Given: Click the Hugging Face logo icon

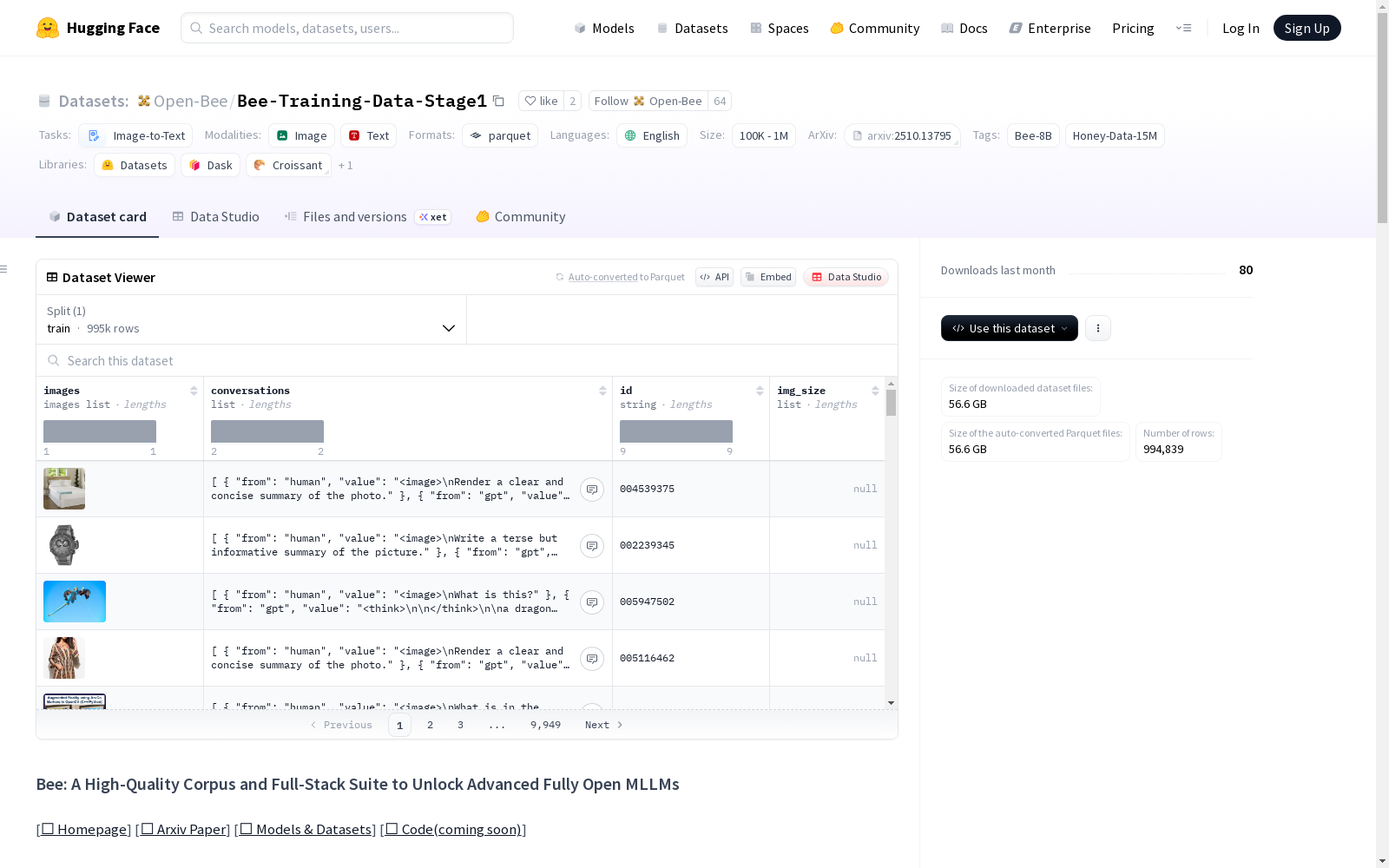Looking at the screenshot, I should (x=48, y=28).
